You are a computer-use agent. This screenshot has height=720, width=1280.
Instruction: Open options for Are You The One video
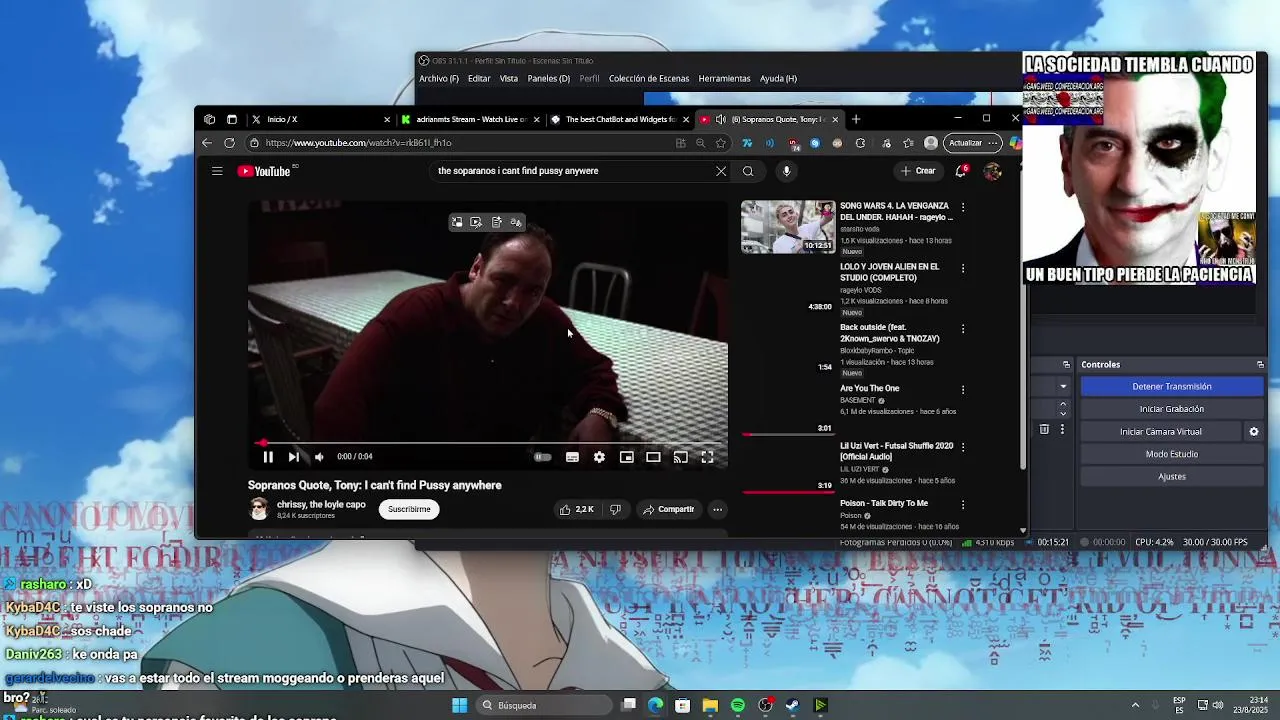[x=963, y=390]
